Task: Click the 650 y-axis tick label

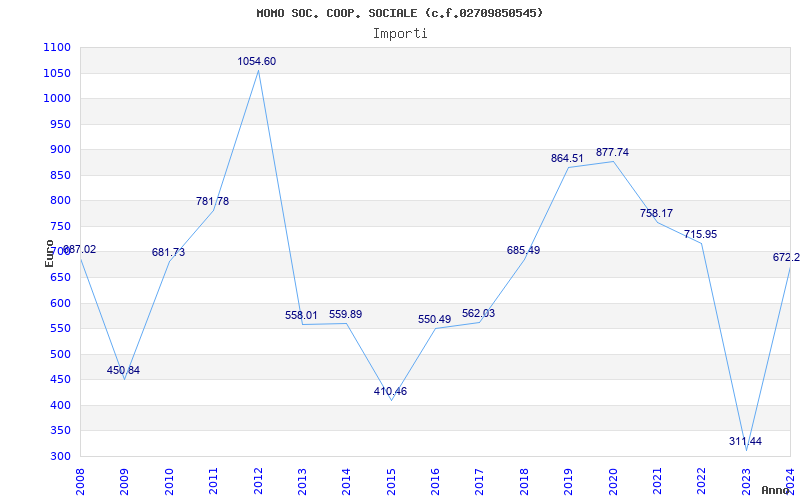Action: click(61, 278)
